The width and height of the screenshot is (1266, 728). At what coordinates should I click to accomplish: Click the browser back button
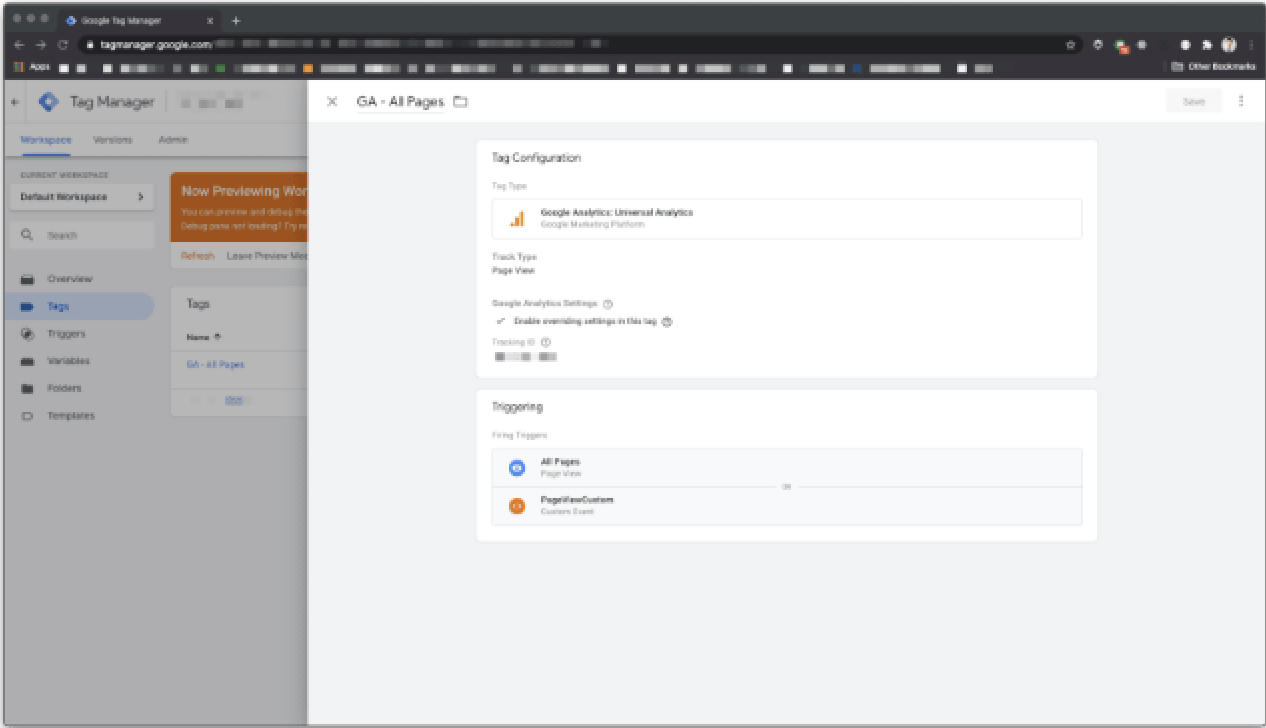tap(21, 45)
